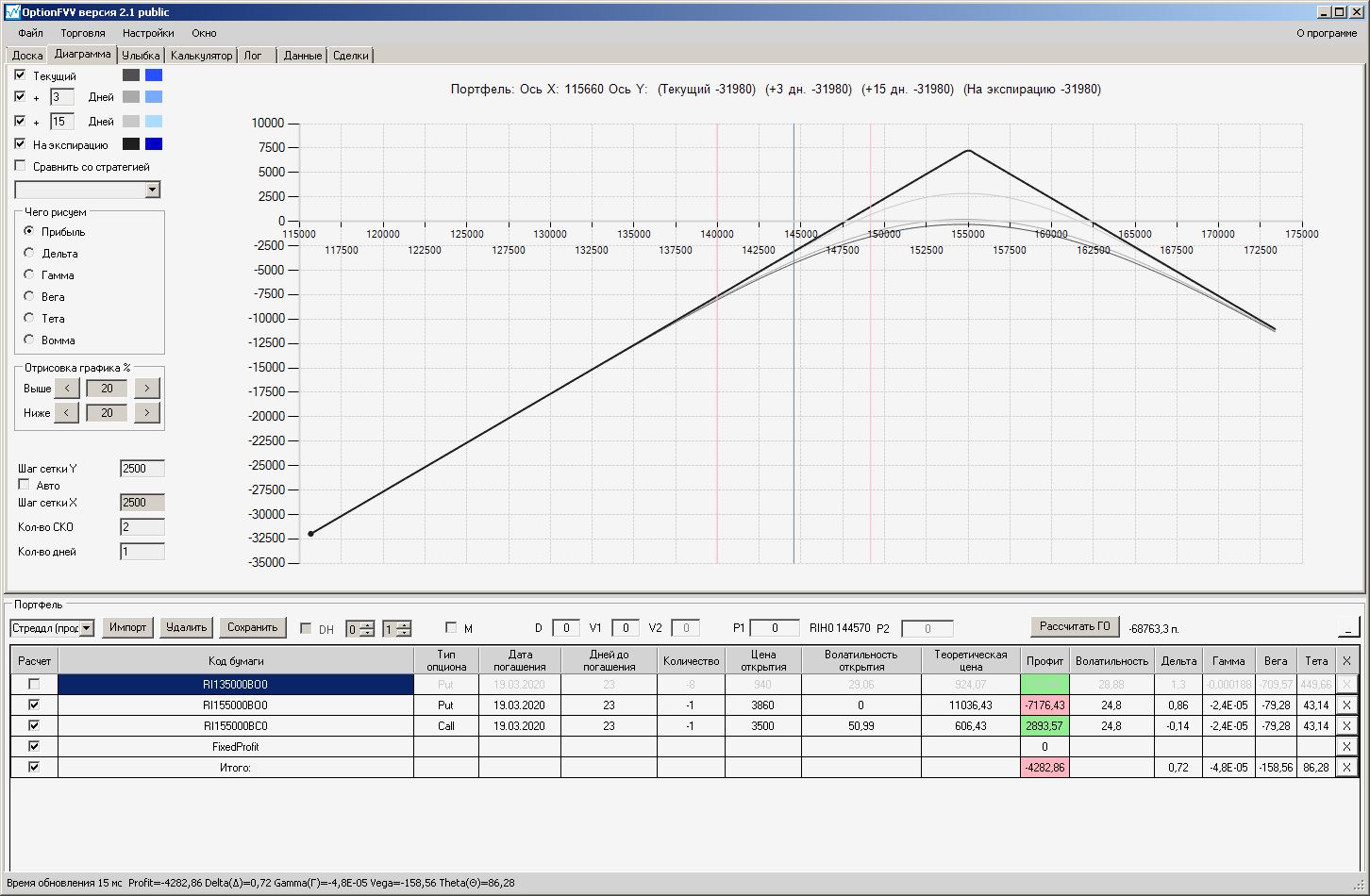Screen dimensions: 1370x896
Task: Remove the FixedProfit row with X
Action: pyautogui.click(x=1346, y=746)
